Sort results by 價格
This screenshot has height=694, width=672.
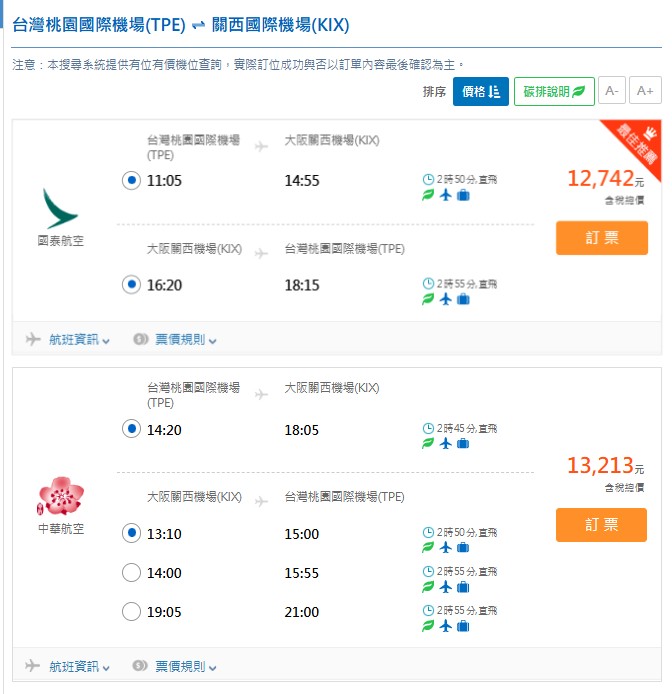click(x=480, y=91)
